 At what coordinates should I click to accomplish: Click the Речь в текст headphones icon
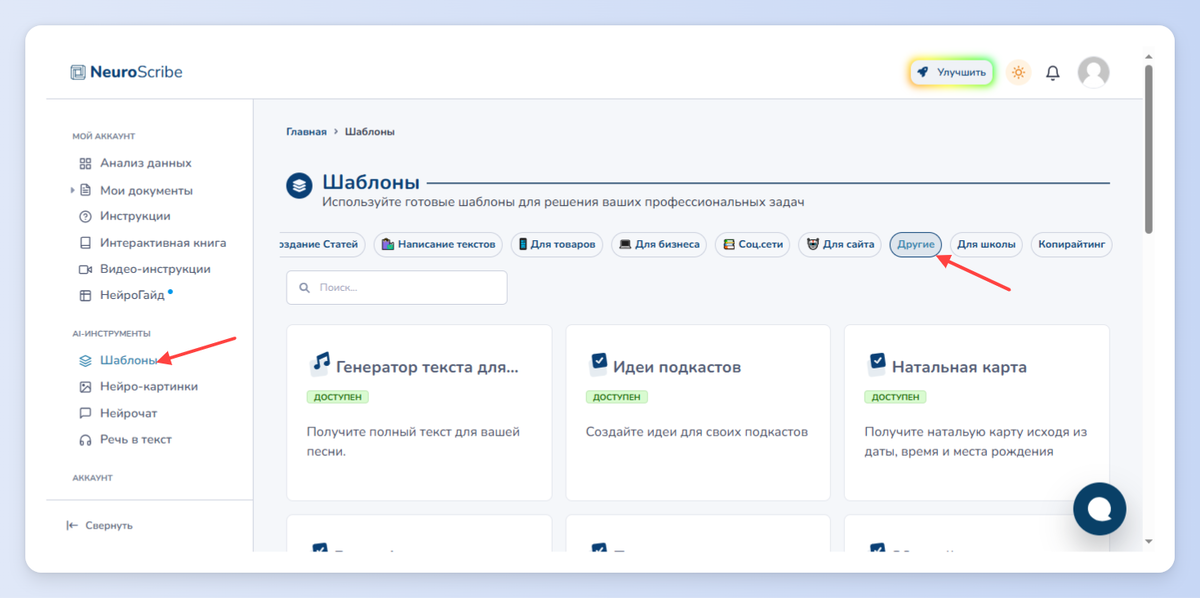click(x=85, y=440)
